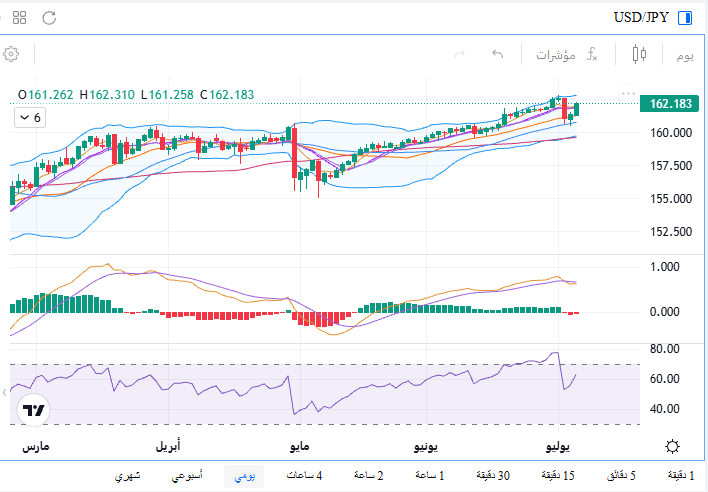Toggle the blue panel icon beside USD/JPY
The width and height of the screenshot is (708, 492).
pos(685,18)
